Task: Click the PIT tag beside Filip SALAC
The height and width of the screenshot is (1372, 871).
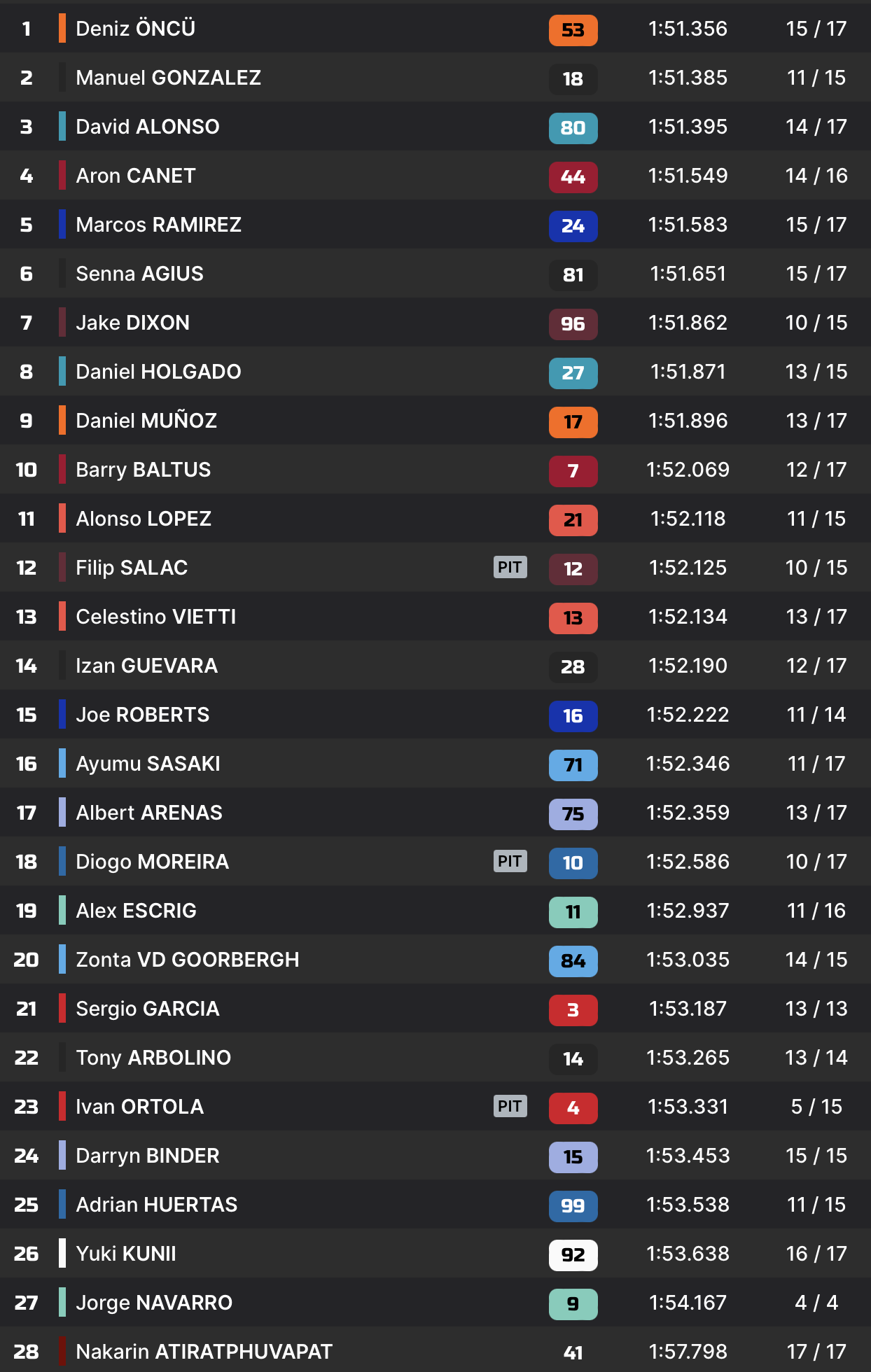Action: 510,567
